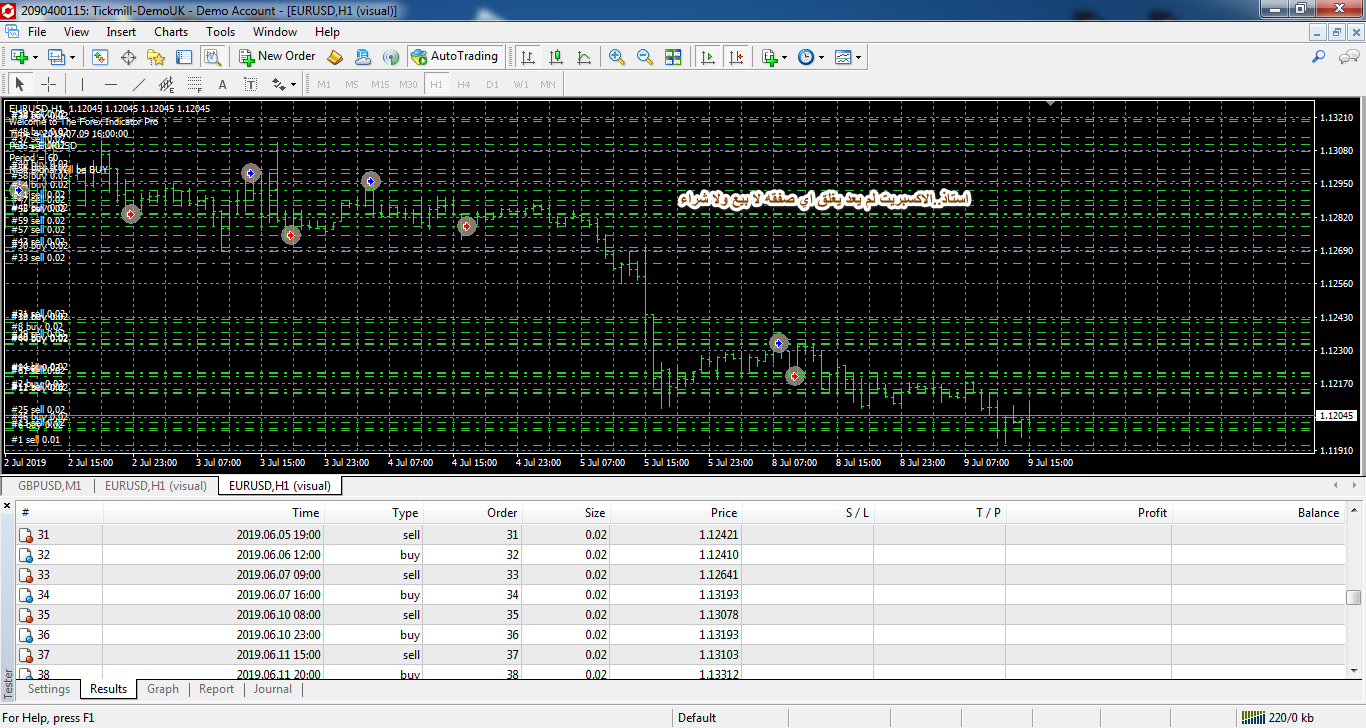Switch to the GBPUSD,M1 chart tab
The height and width of the screenshot is (728, 1366).
pyautogui.click(x=49, y=486)
